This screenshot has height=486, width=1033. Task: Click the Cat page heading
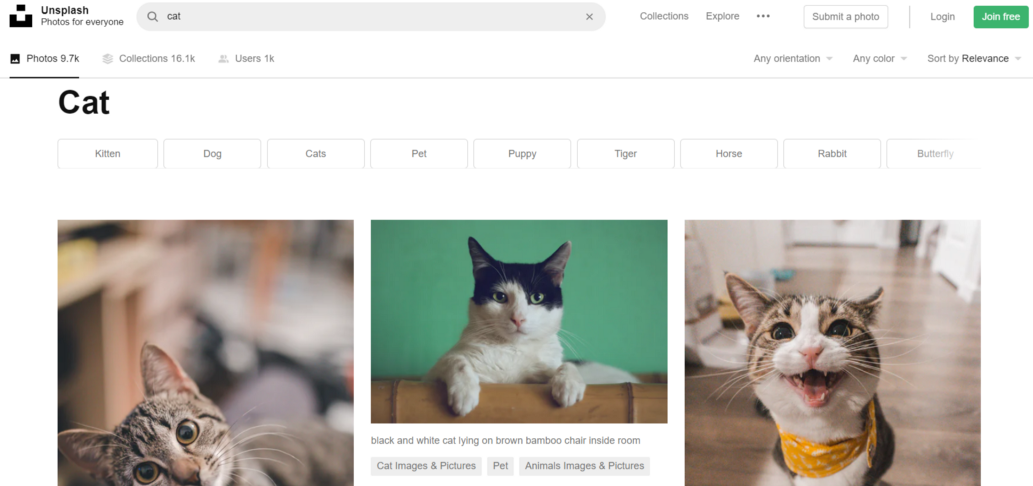(x=84, y=103)
